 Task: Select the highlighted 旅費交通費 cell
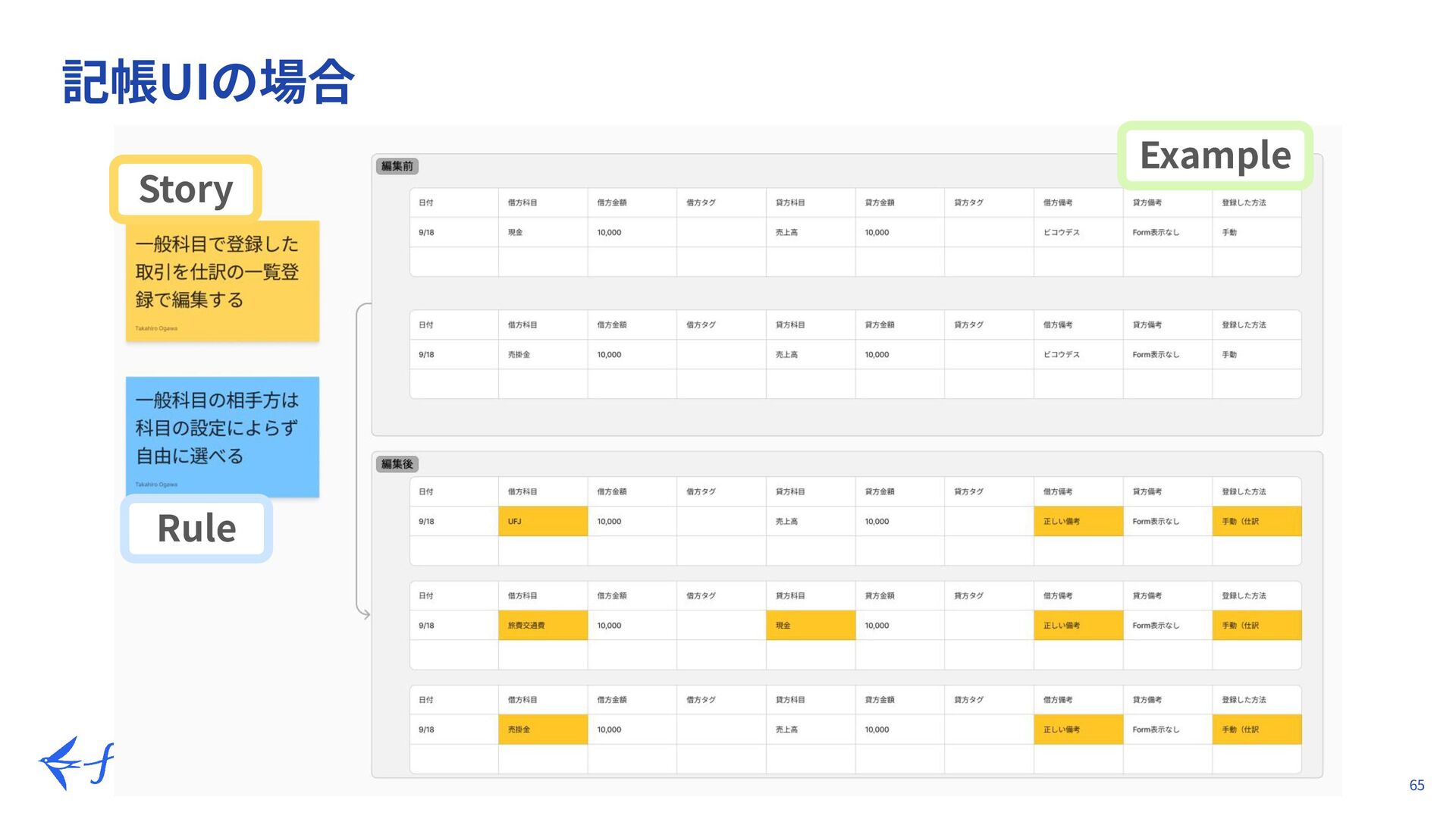click(x=542, y=626)
